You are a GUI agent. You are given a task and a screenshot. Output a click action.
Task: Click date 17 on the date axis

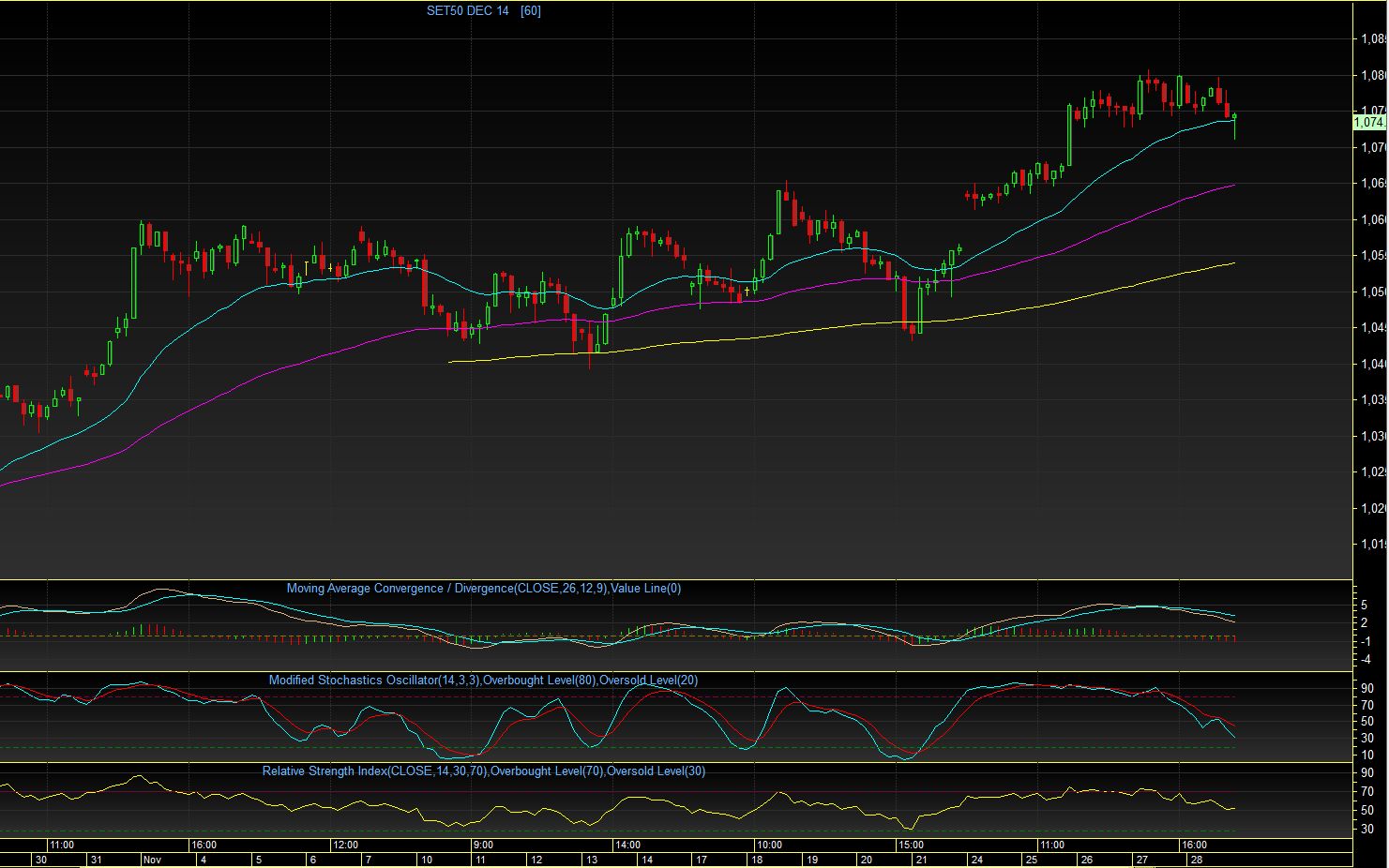702,861
